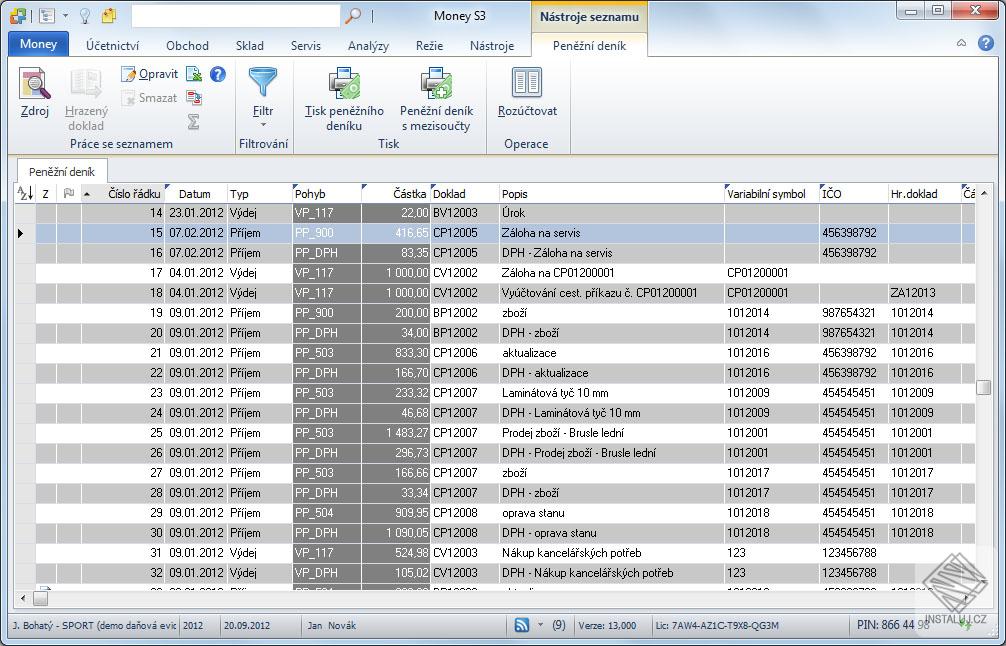Screen dimensions: 1006x646
Task: Open Peněžní deník s mezisoučty print
Action: (x=436, y=83)
